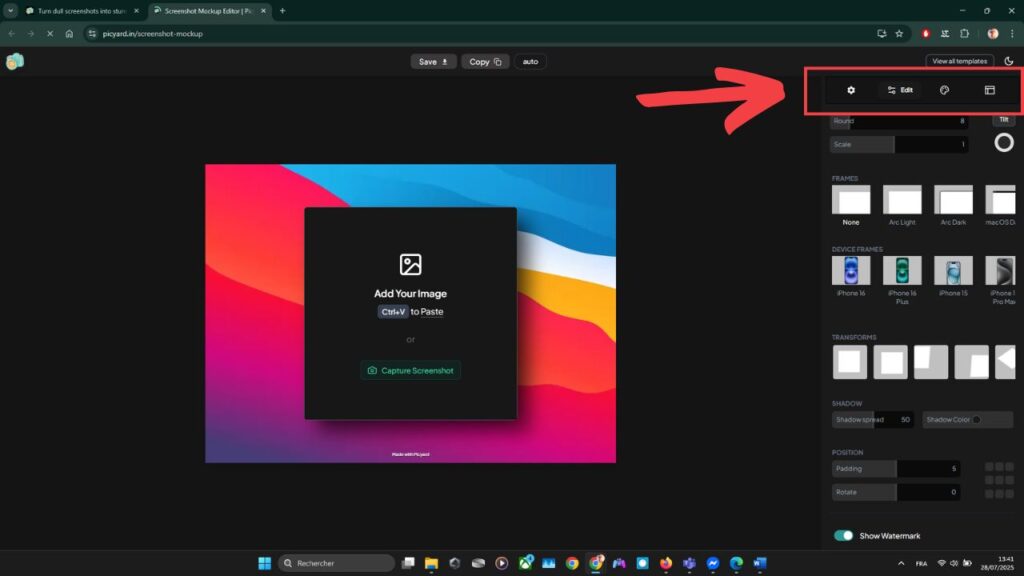Viewport: 1024px width, 576px height.
Task: Choose the iPhone Pro Max device frame
Action: point(1000,270)
